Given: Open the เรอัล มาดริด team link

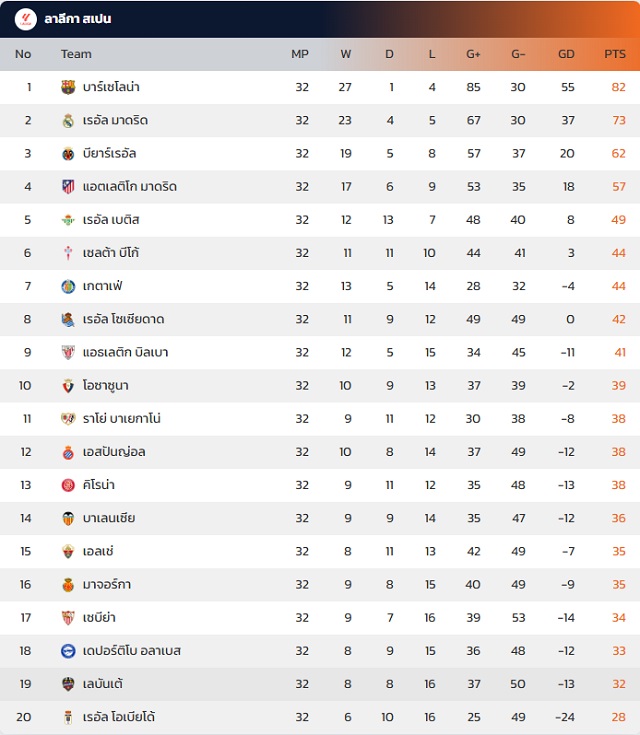Looking at the screenshot, I should click(115, 120).
